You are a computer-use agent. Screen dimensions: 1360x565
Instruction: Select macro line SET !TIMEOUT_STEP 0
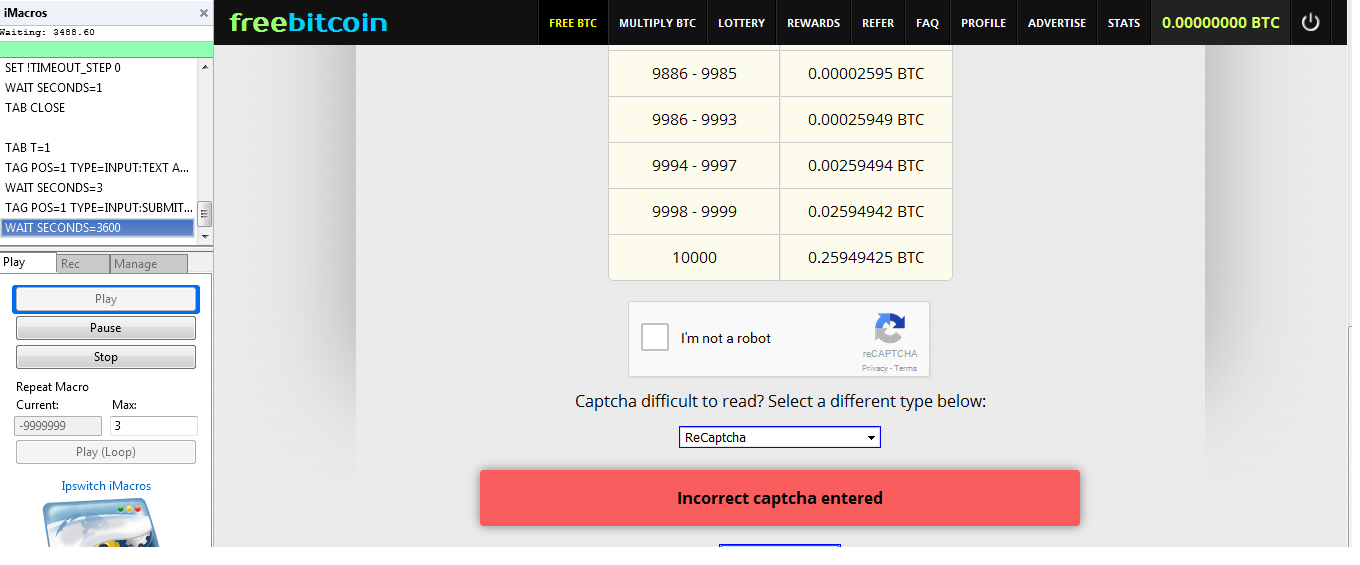[98, 68]
